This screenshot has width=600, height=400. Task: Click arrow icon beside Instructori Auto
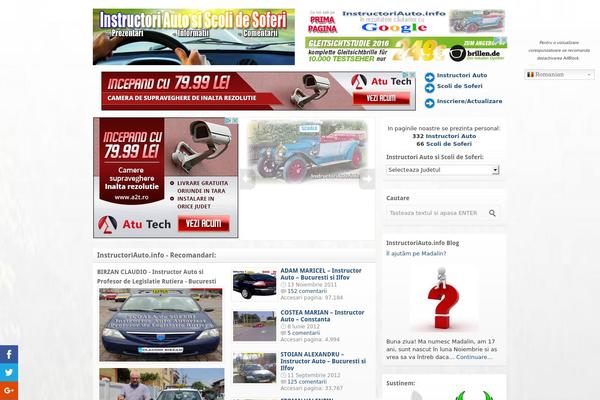pyautogui.click(x=429, y=77)
